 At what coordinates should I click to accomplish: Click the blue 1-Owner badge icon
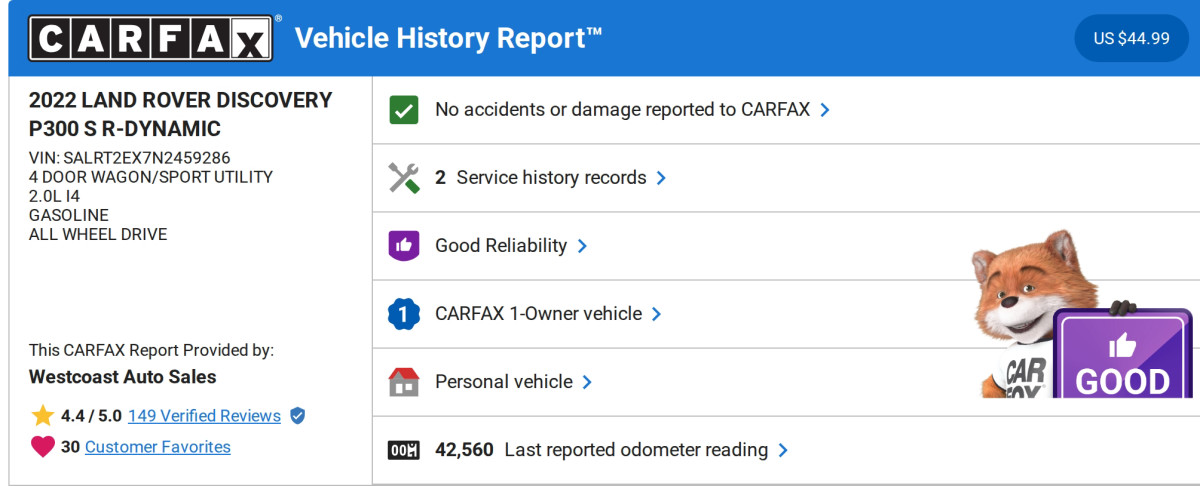(403, 314)
